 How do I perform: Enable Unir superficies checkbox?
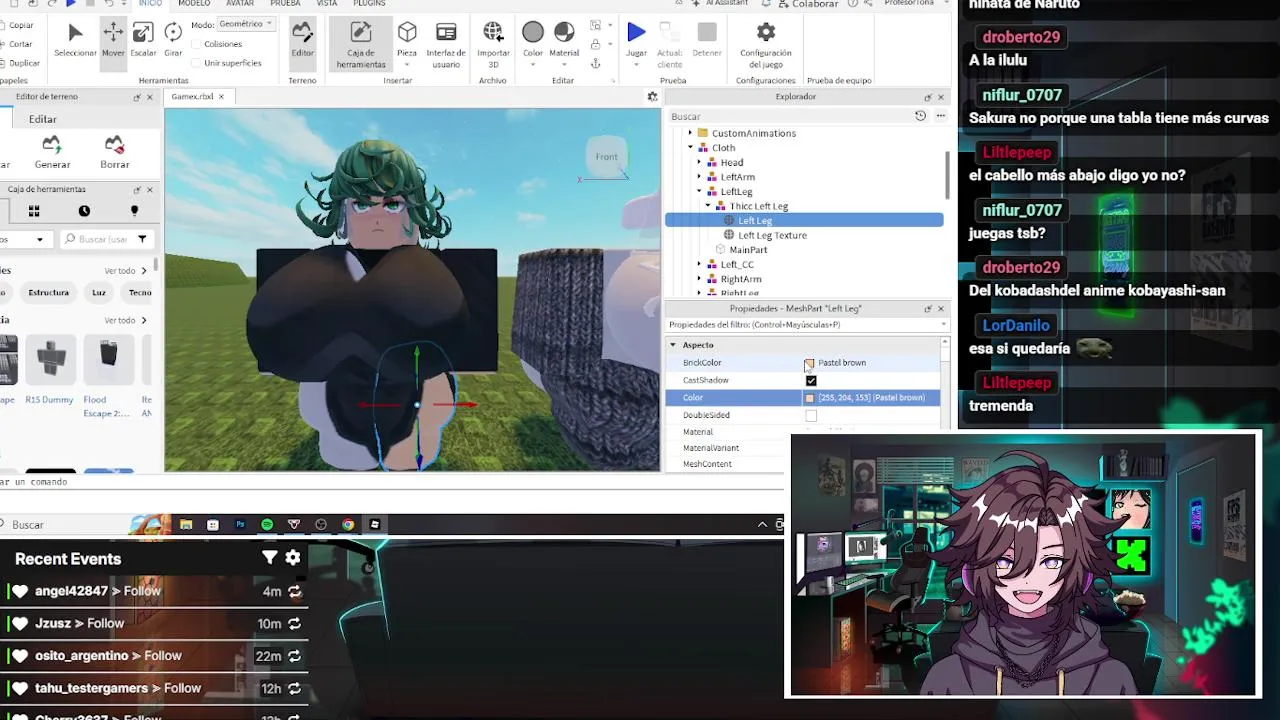[x=194, y=63]
